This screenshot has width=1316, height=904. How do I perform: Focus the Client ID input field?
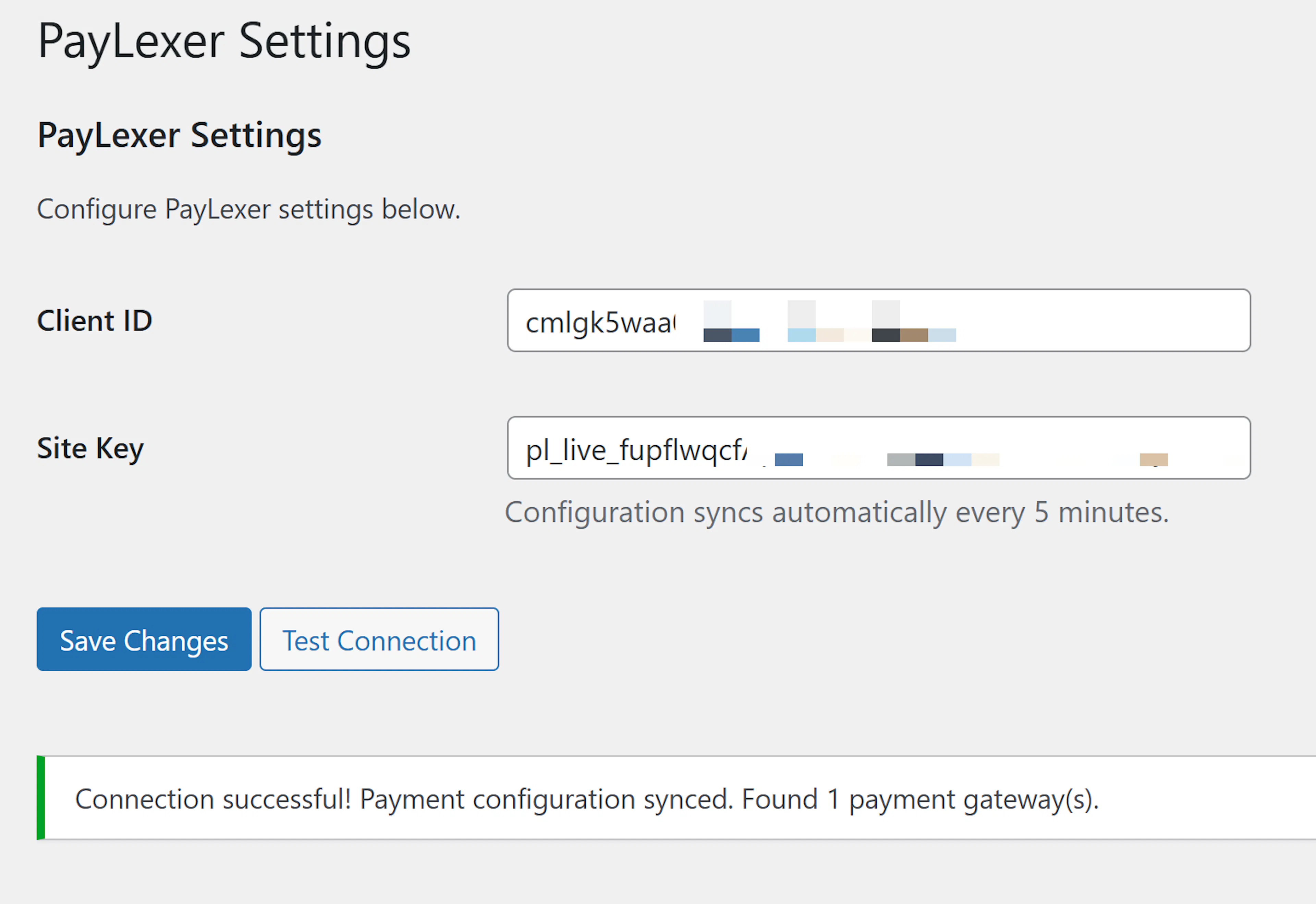[x=878, y=321]
